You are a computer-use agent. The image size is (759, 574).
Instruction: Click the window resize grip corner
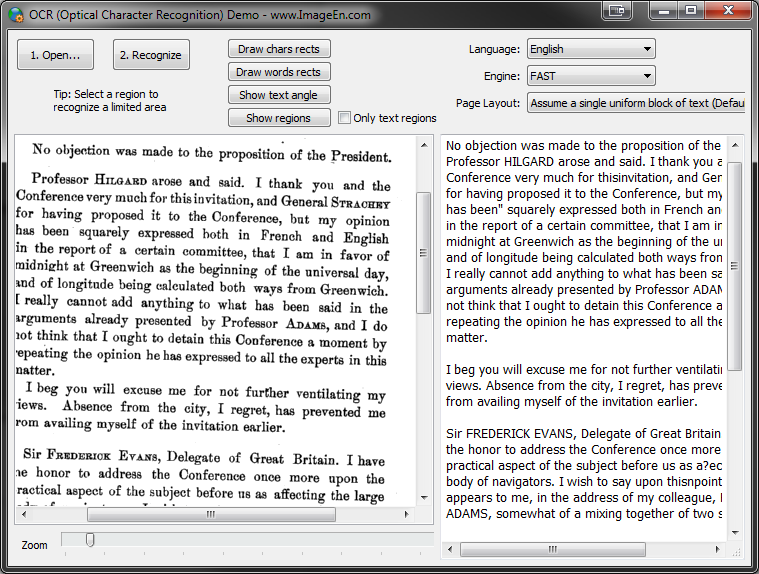737,551
